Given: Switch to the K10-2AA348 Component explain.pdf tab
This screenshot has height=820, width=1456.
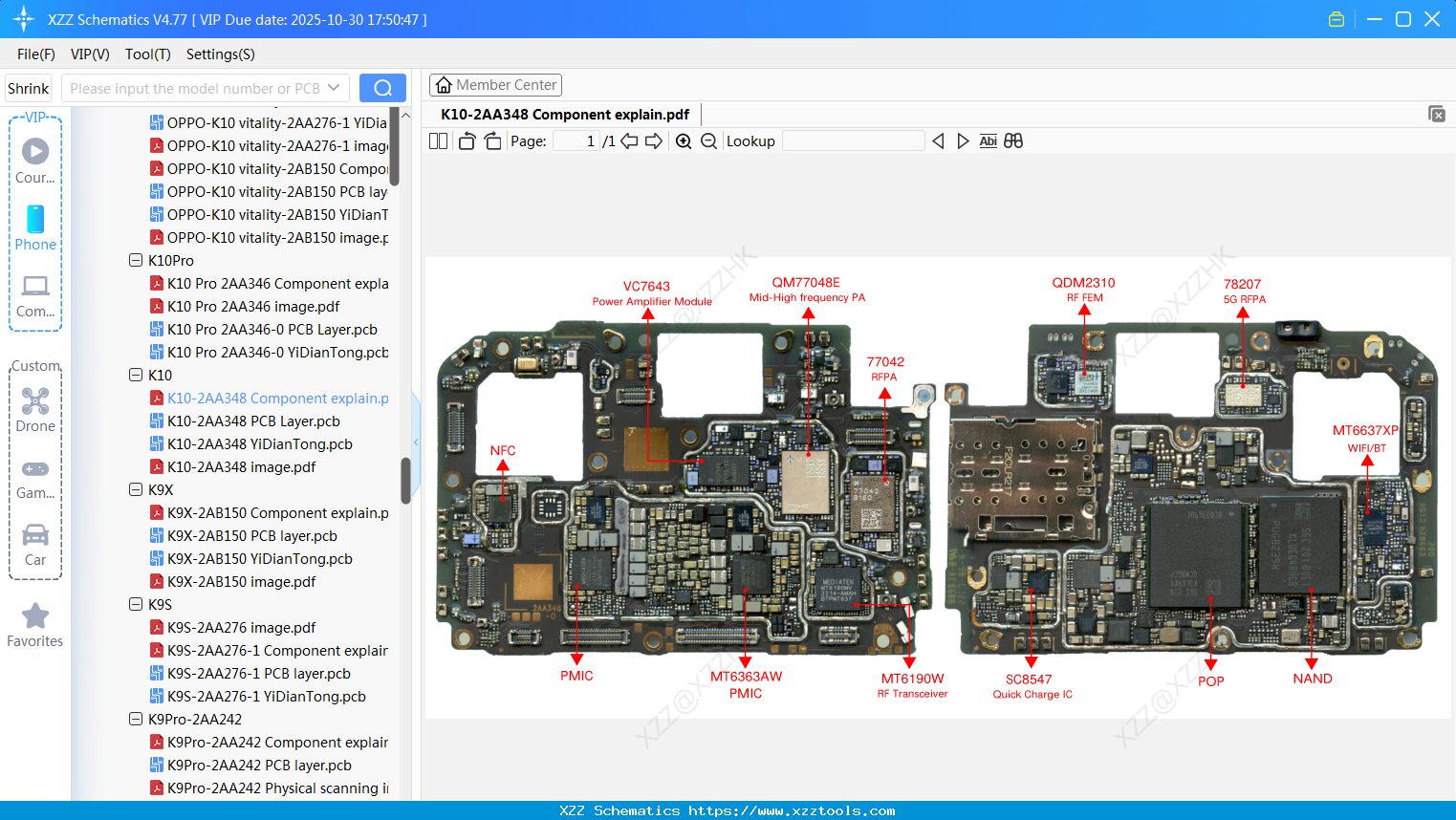Looking at the screenshot, I should pyautogui.click(x=562, y=114).
